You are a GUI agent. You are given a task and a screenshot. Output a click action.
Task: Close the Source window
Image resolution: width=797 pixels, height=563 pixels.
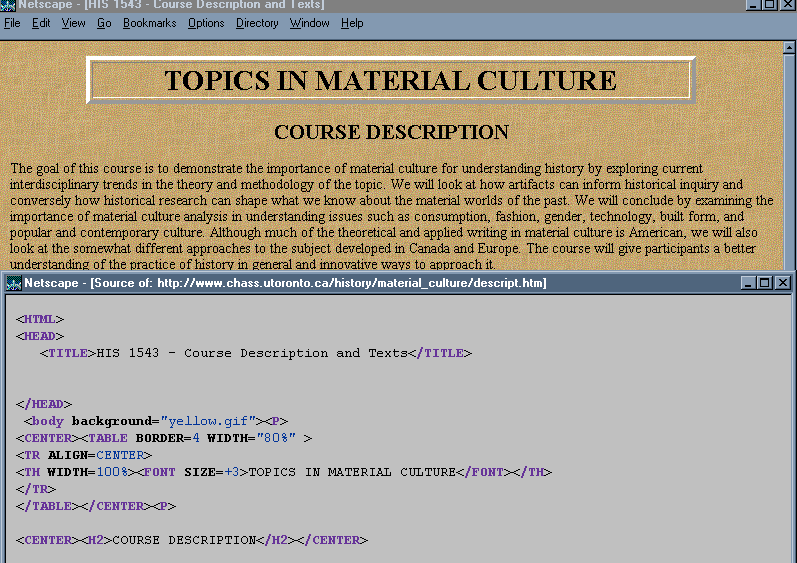click(x=782, y=283)
